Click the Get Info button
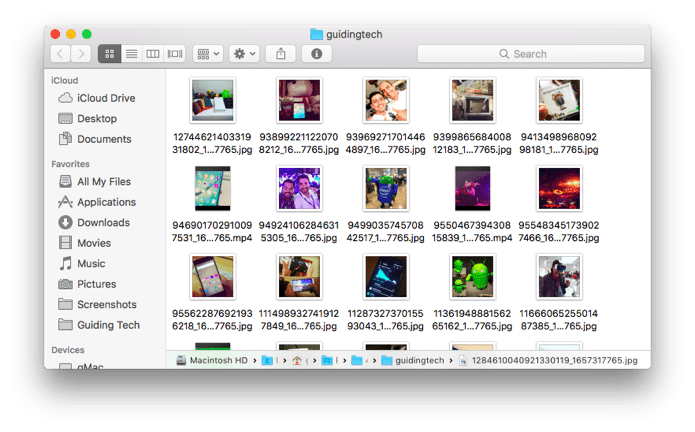 click(316, 54)
